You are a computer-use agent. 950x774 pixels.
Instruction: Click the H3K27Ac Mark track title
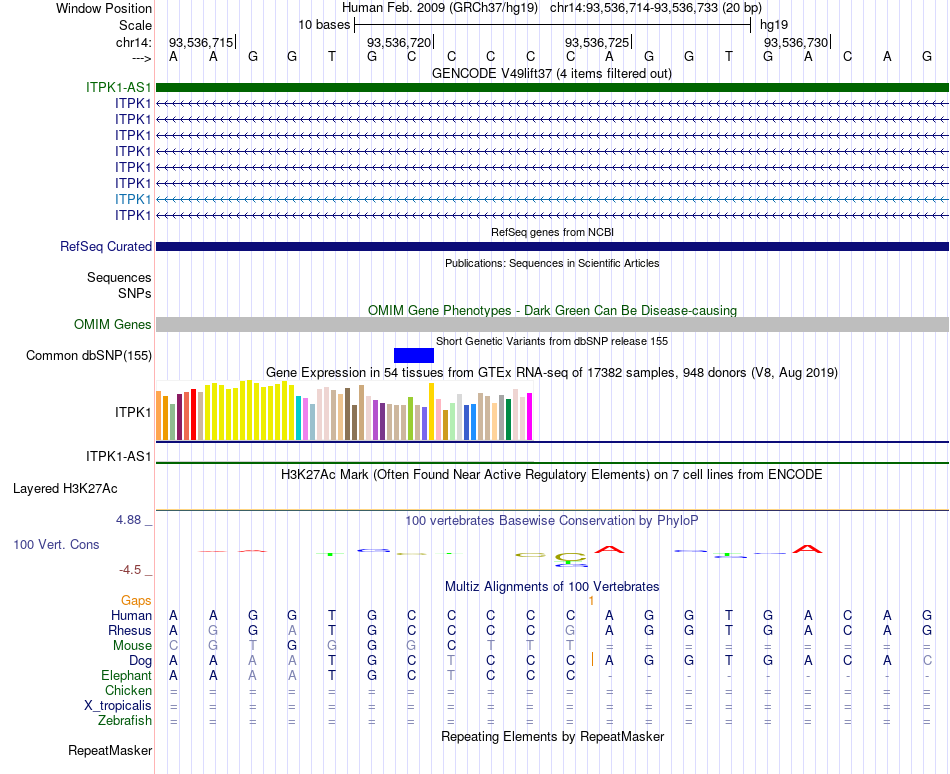pos(551,474)
